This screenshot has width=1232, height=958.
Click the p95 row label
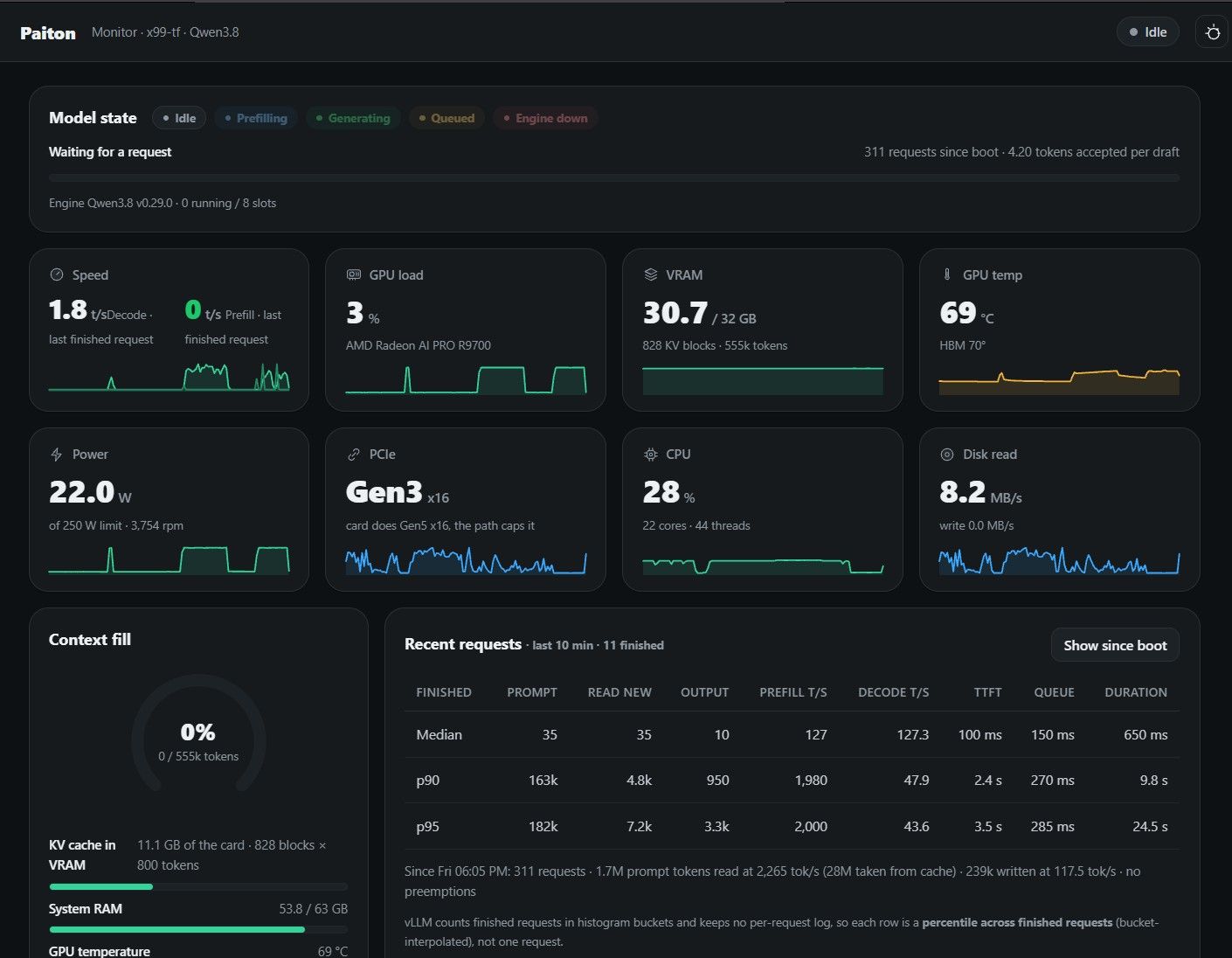click(x=427, y=826)
